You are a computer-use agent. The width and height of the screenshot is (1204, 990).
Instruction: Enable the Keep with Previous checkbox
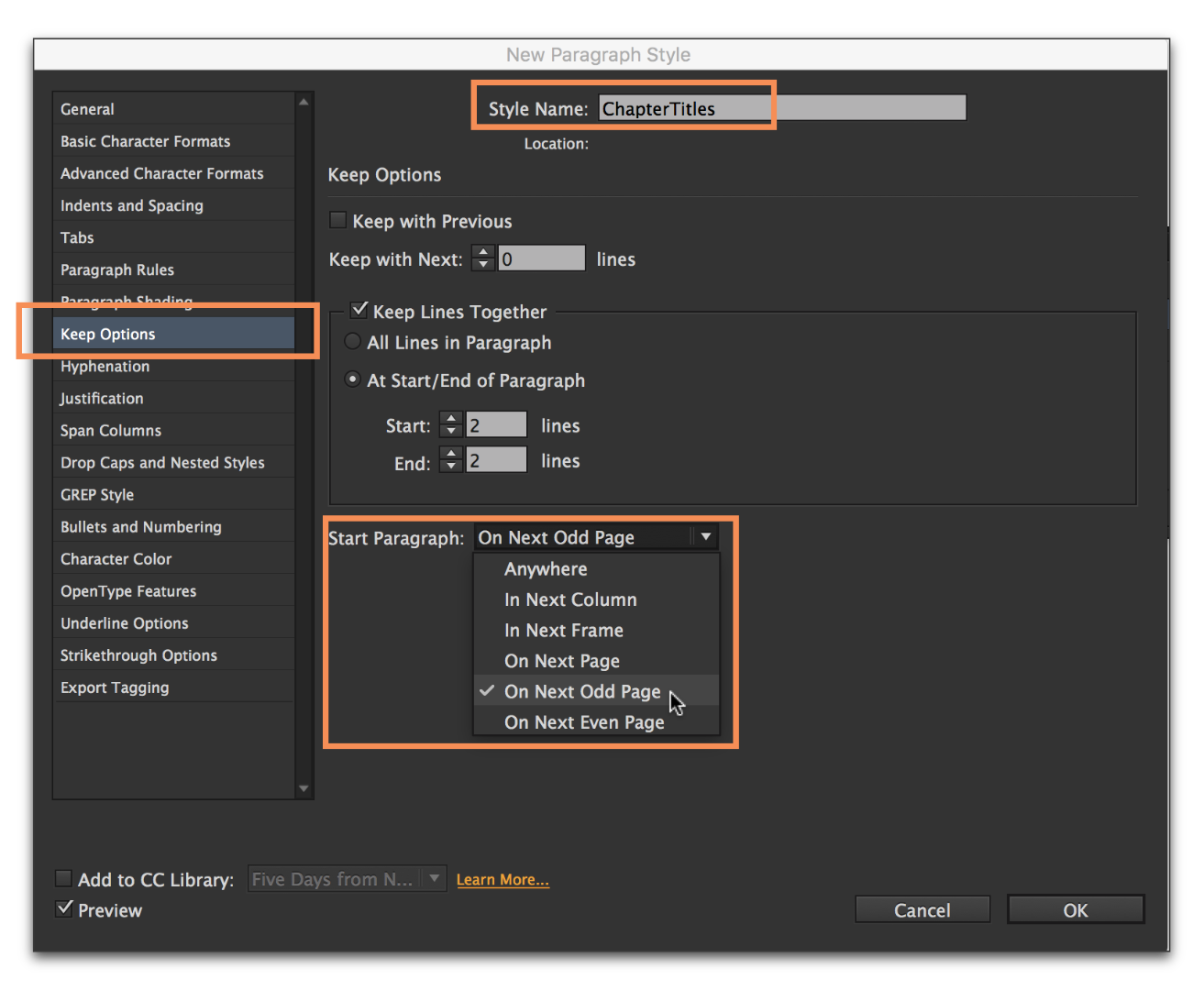pos(337,219)
